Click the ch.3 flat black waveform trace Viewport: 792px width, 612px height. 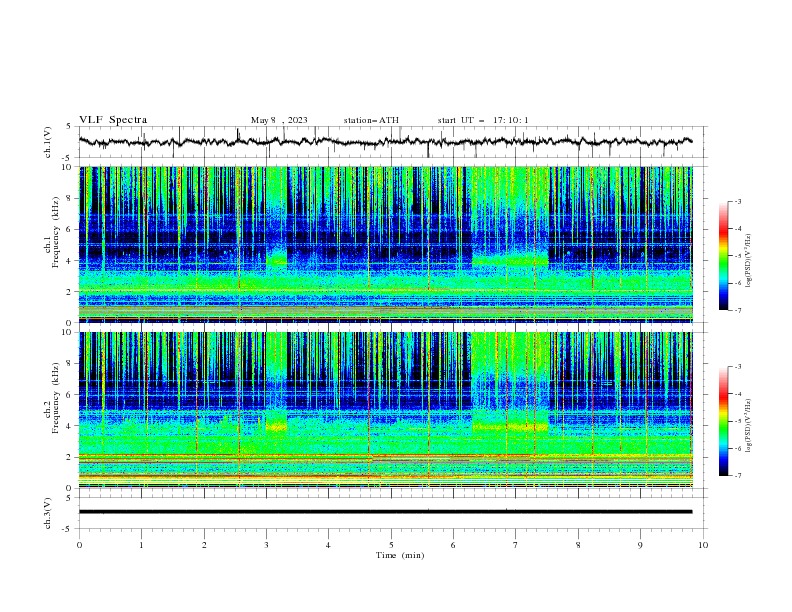click(385, 512)
